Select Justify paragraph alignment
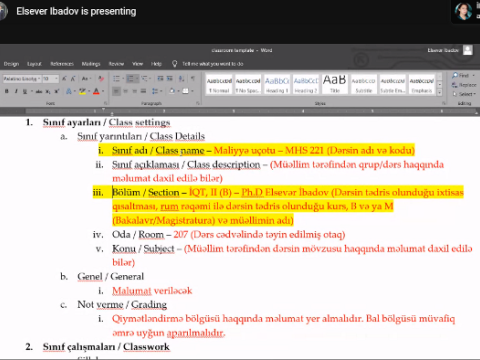 click(143, 91)
